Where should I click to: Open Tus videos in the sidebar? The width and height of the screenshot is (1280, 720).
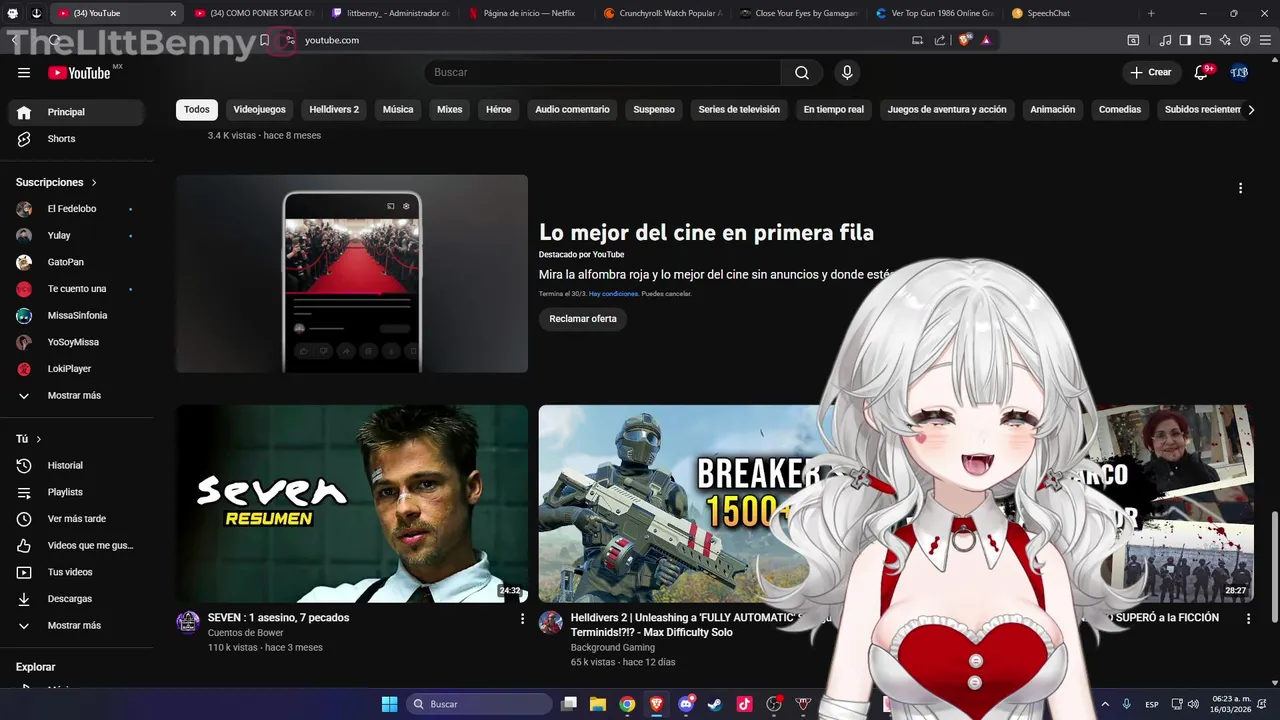(76, 572)
